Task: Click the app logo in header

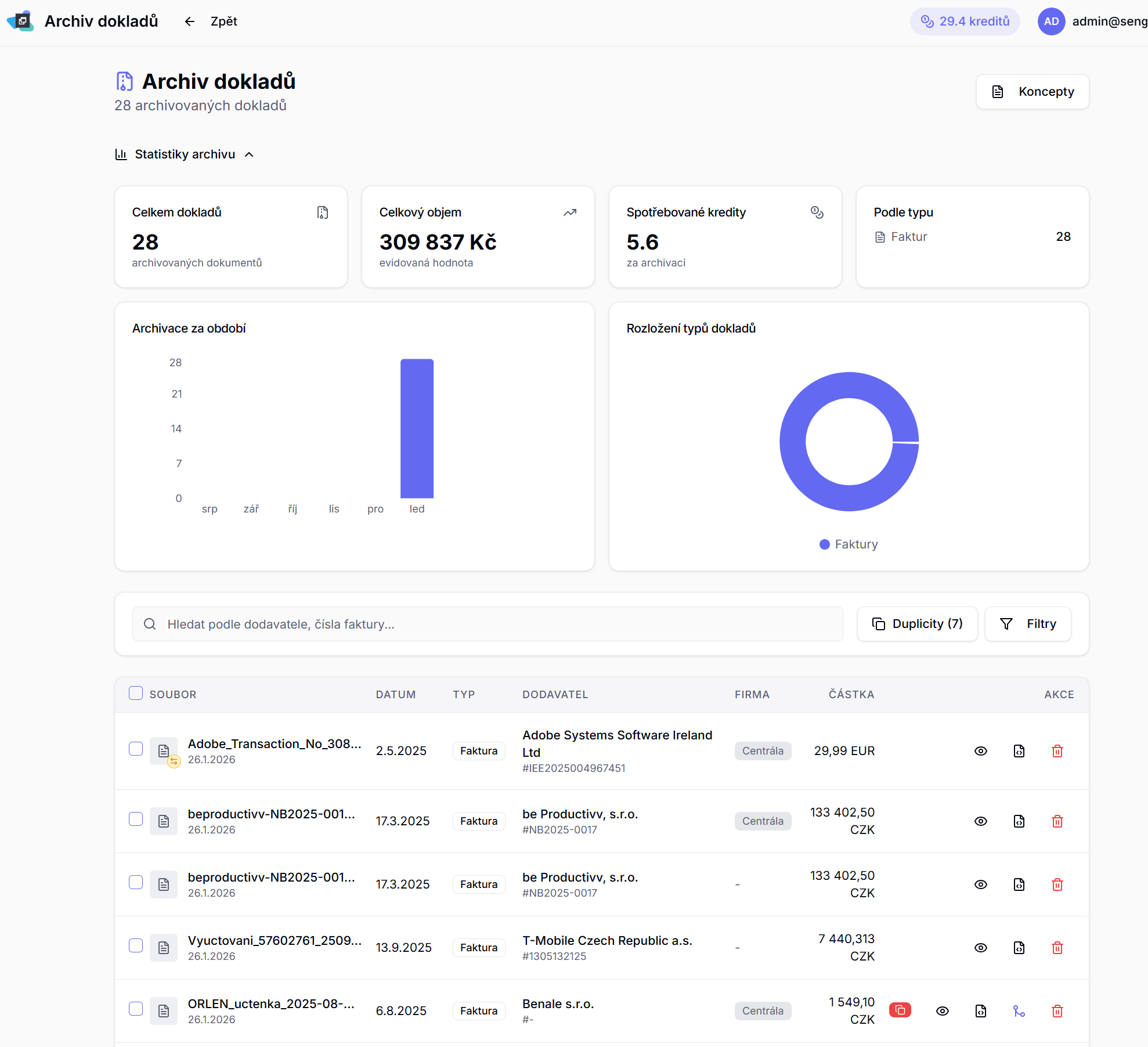Action: click(x=21, y=21)
